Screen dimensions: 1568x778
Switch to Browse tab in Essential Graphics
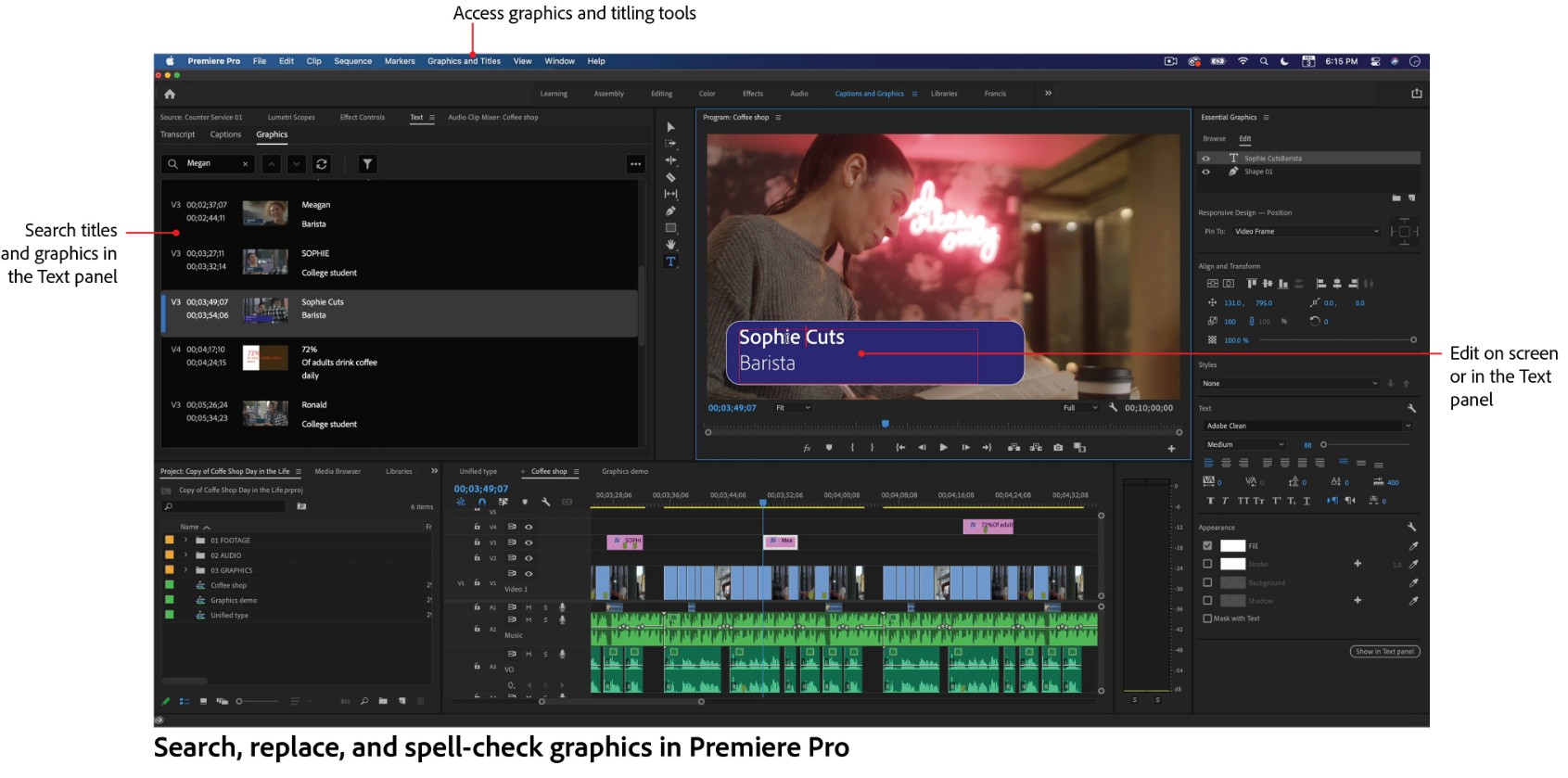(x=1214, y=139)
